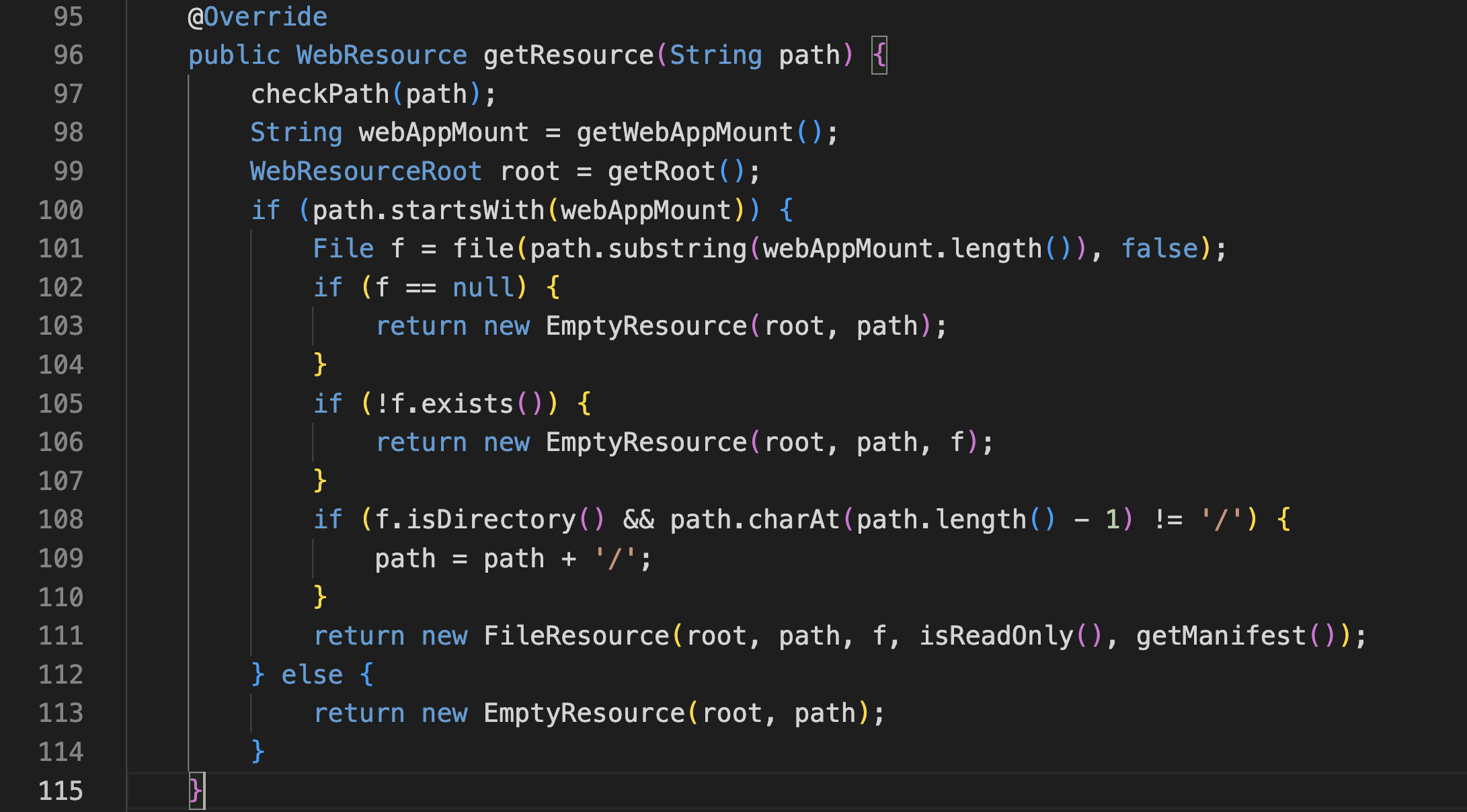The width and height of the screenshot is (1467, 812).
Task: Click line number 100 in the gutter
Action: tap(61, 210)
